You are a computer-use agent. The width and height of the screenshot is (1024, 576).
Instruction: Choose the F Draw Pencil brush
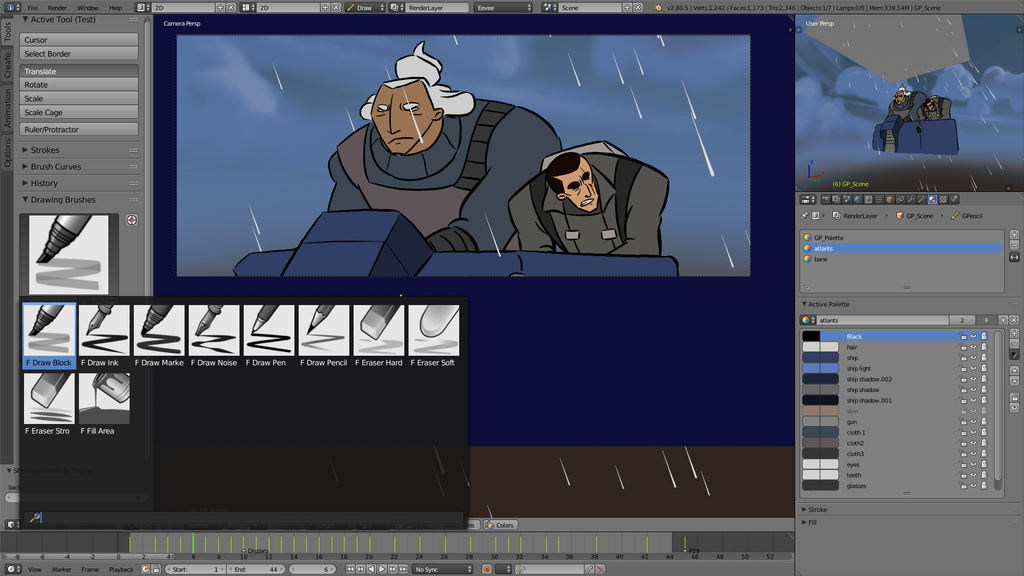pyautogui.click(x=323, y=336)
